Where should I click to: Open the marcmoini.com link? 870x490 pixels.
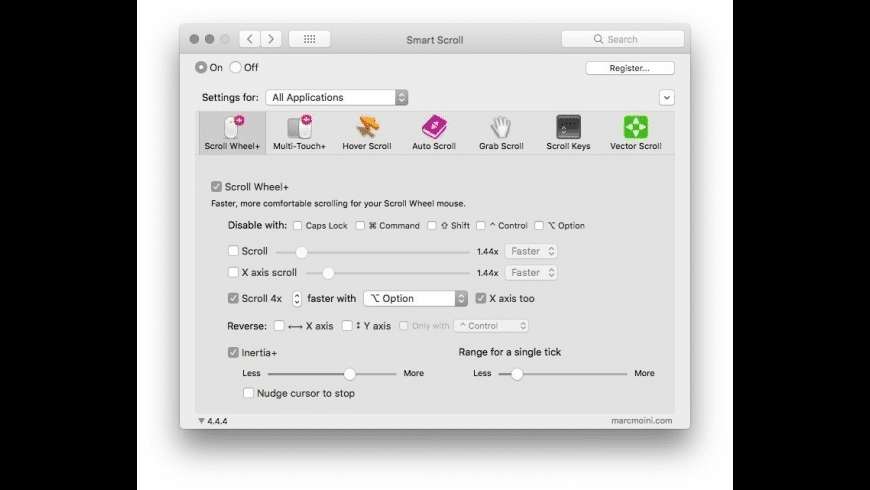click(641, 421)
